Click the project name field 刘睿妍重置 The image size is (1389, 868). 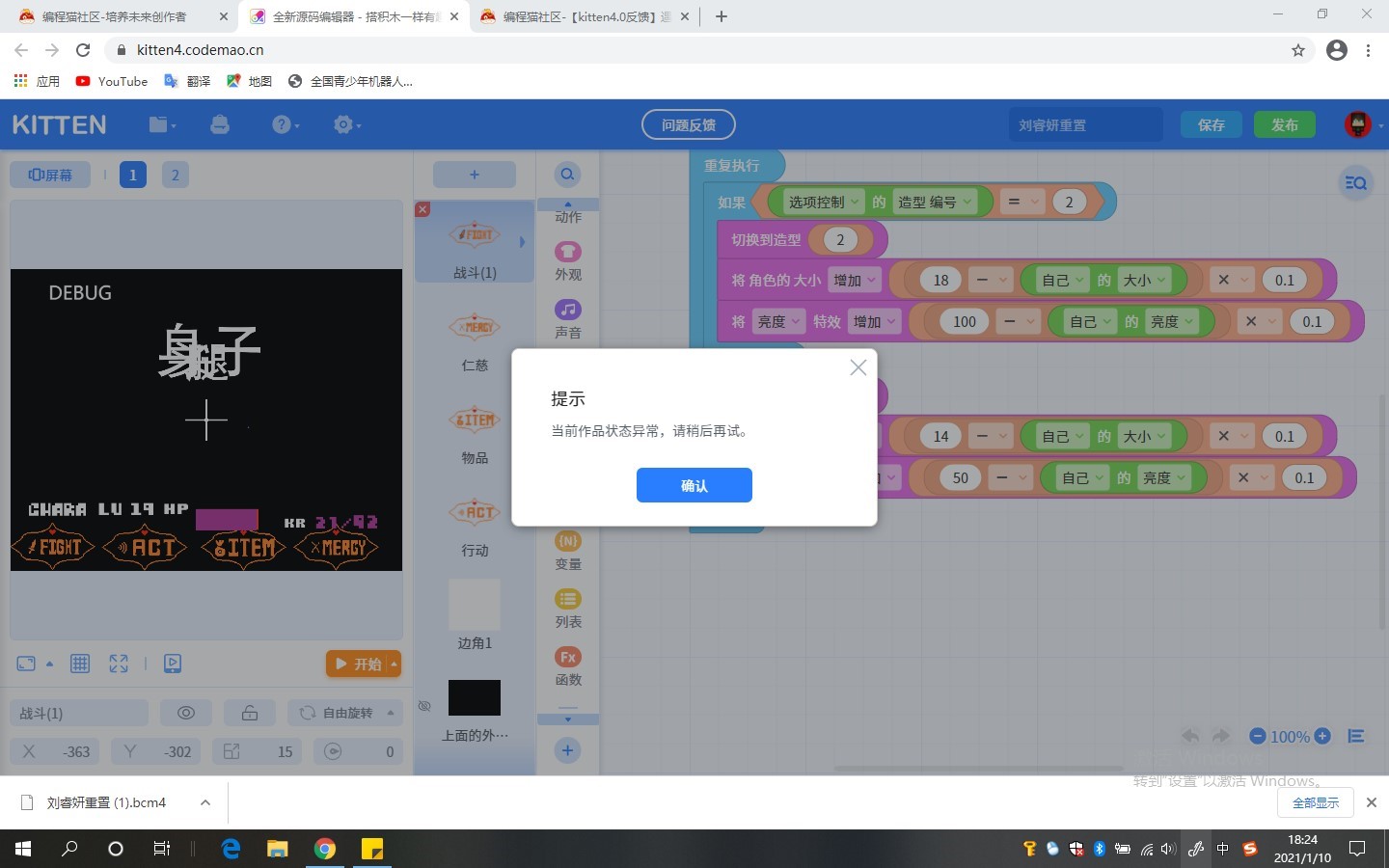tap(1084, 125)
